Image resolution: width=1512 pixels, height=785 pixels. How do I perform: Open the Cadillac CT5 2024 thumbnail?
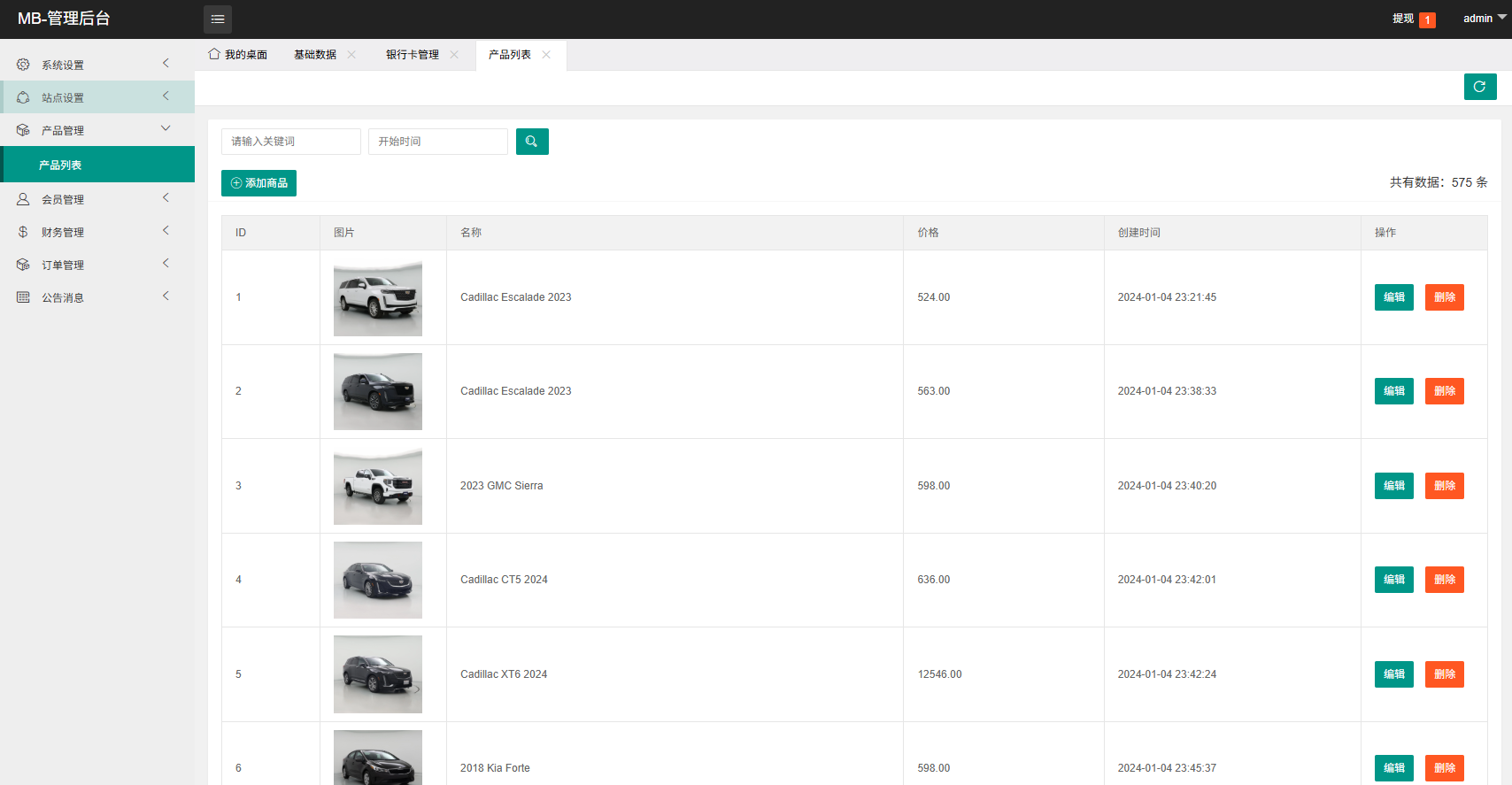click(378, 580)
